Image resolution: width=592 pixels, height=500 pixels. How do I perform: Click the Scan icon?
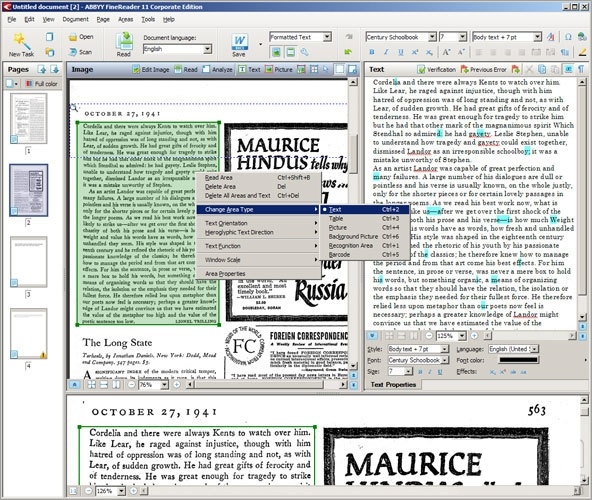point(72,52)
